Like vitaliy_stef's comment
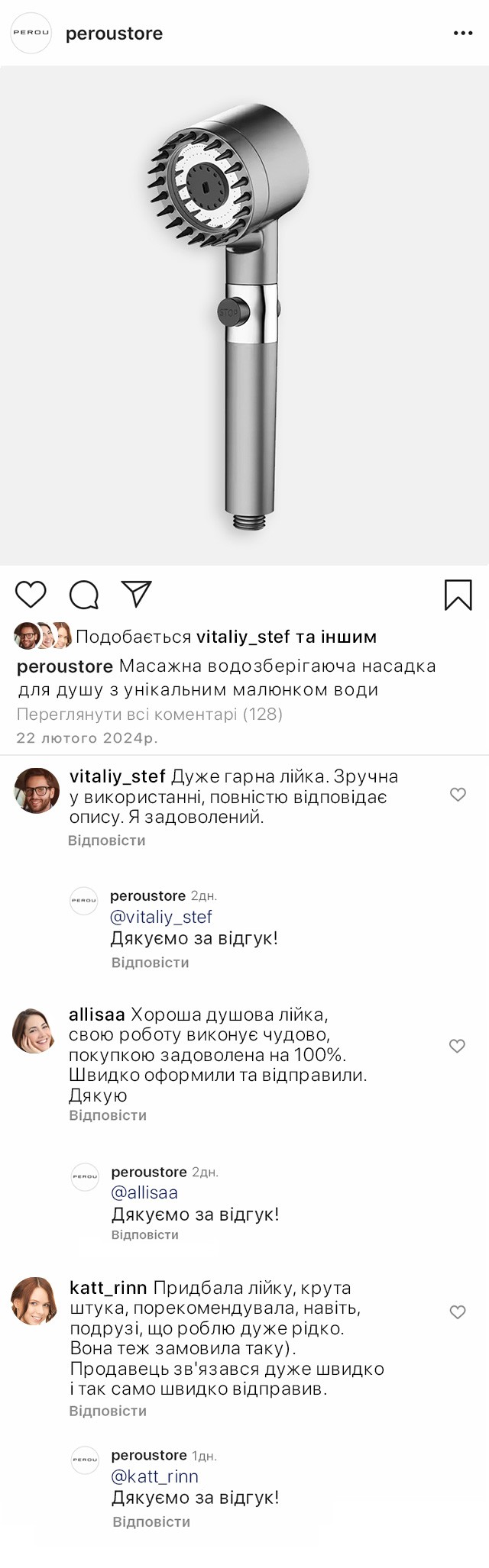This screenshot has height=1568, width=489. (x=458, y=795)
